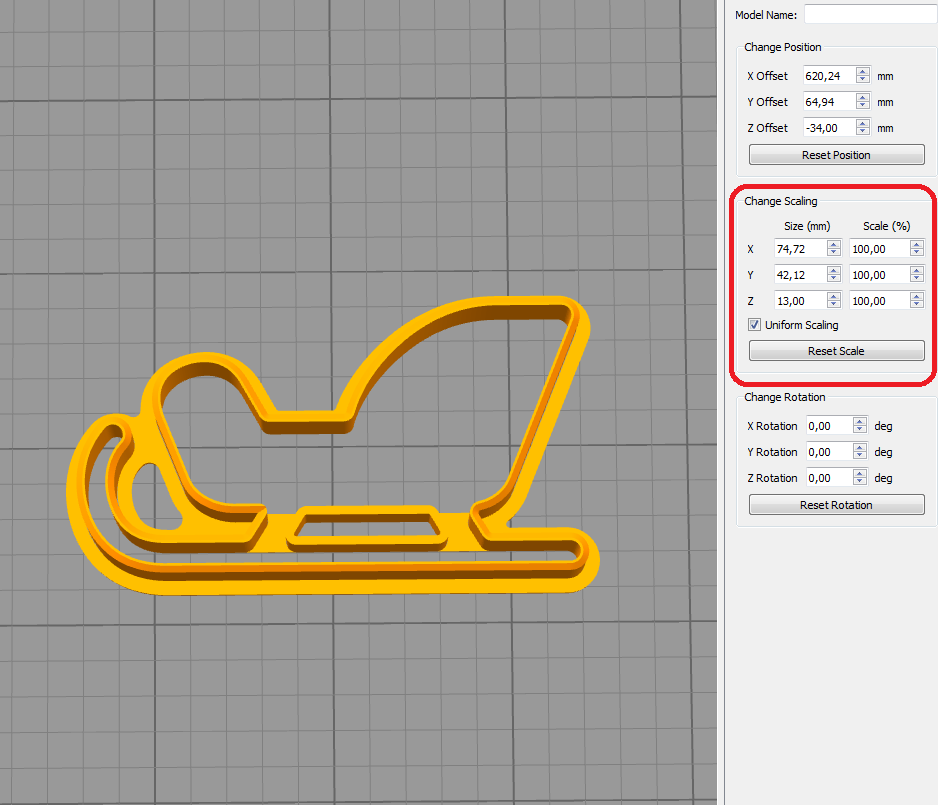Image resolution: width=938 pixels, height=805 pixels.
Task: Increase Y scale percent up arrow
Action: click(x=917, y=270)
